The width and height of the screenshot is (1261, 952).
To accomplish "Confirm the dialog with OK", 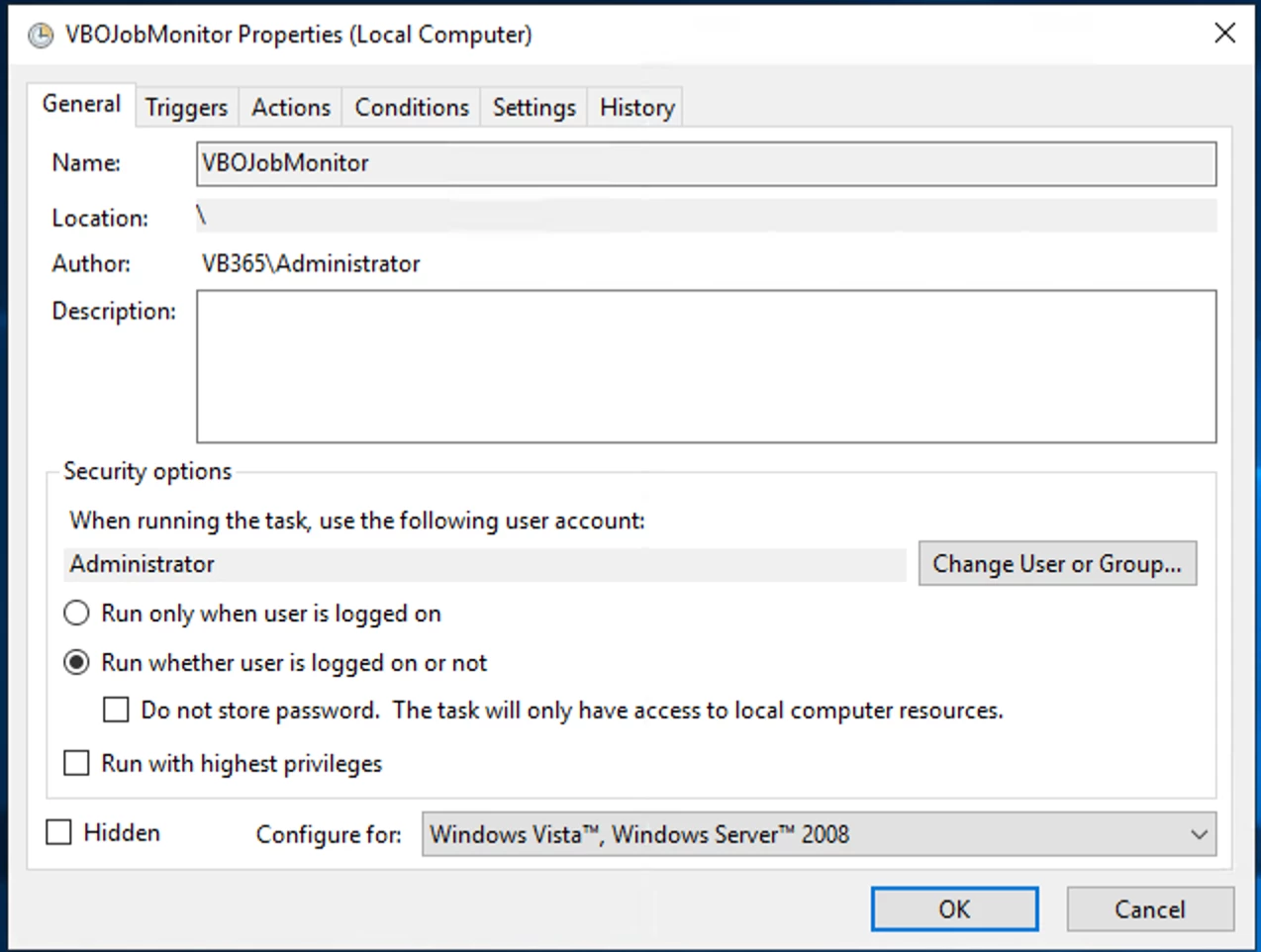I will click(x=954, y=908).
